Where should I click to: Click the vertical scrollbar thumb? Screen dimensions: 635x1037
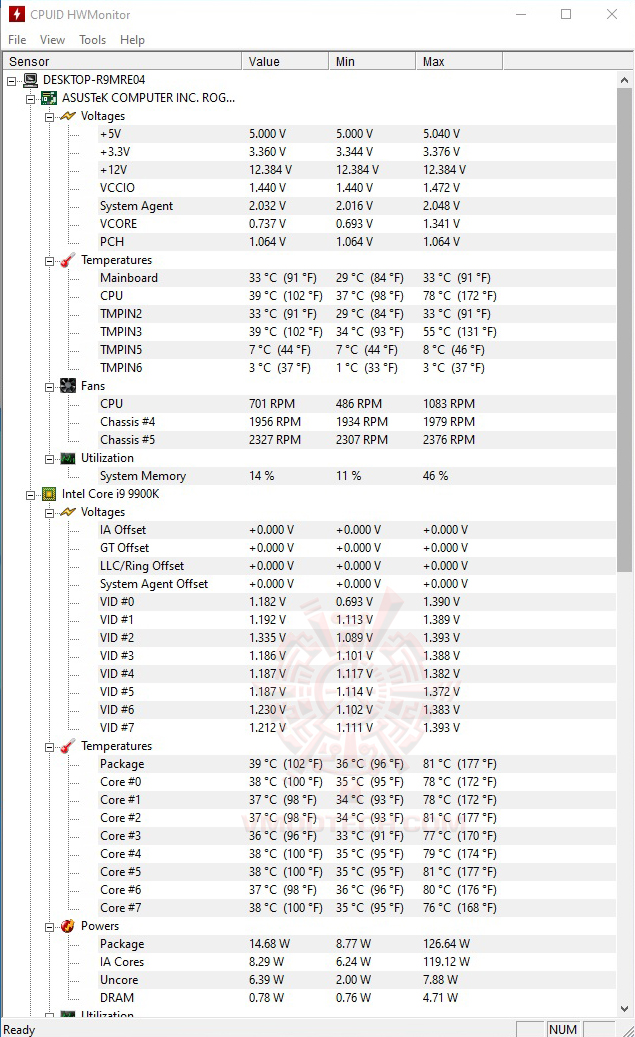click(625, 320)
